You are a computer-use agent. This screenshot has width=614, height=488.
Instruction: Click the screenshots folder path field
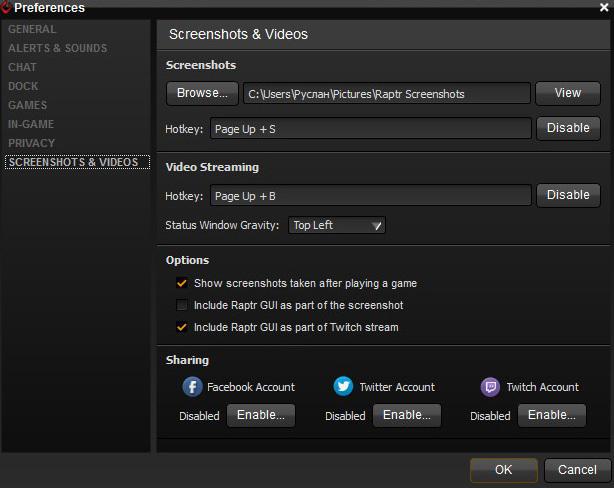point(386,94)
